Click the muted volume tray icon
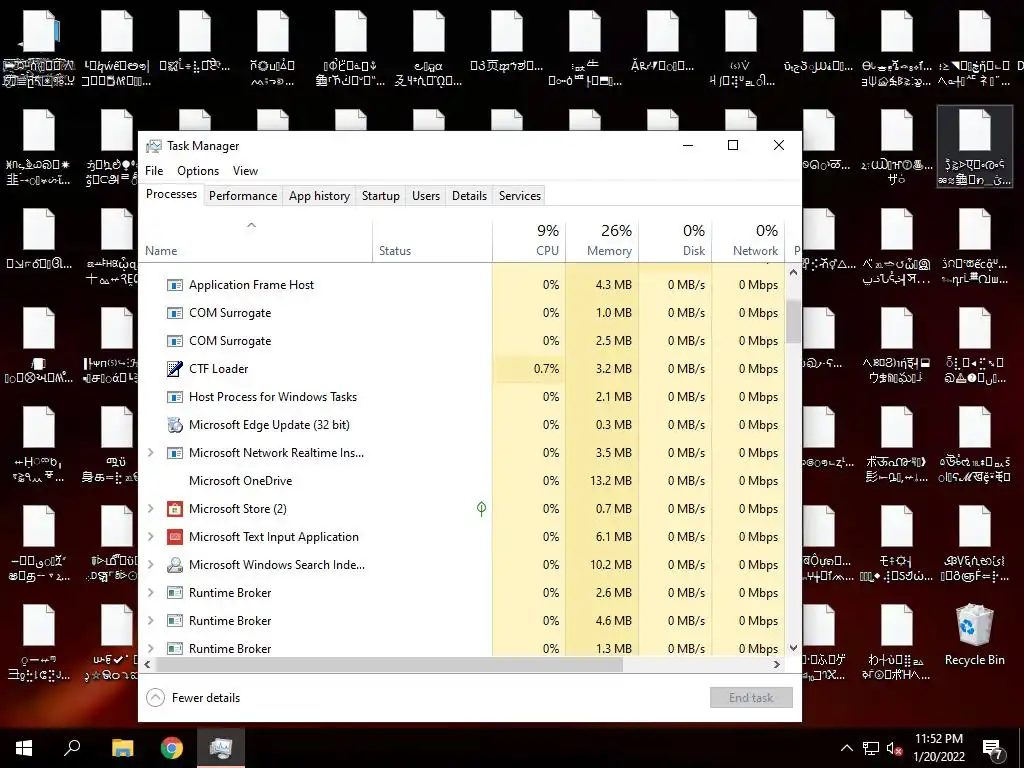1024x768 pixels. click(x=895, y=748)
